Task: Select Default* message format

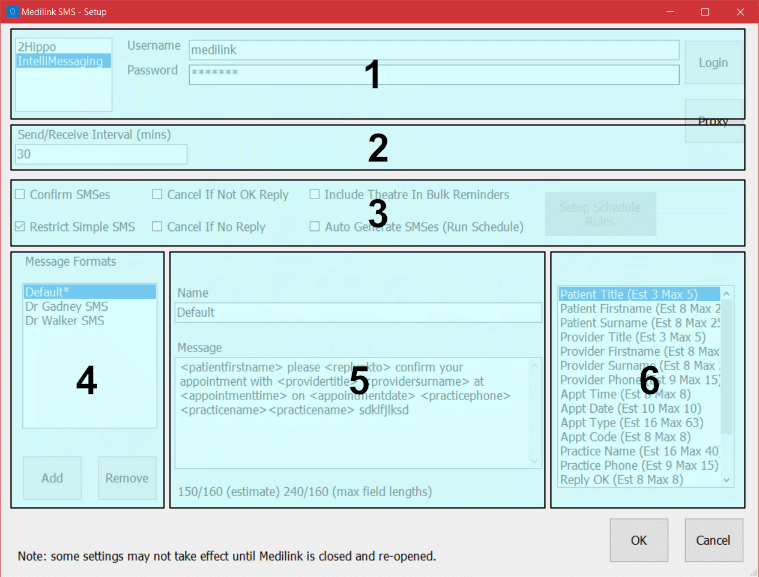Action: point(90,292)
